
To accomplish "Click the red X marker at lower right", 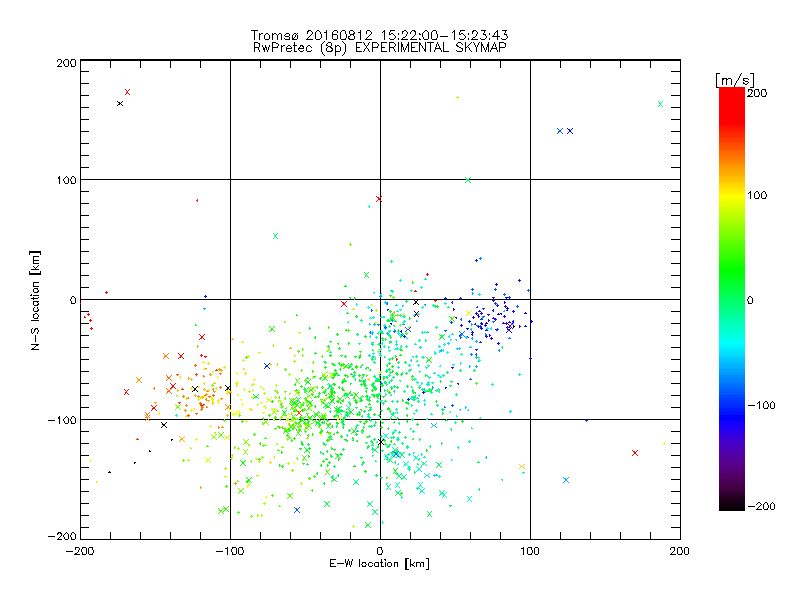I will pos(635,453).
